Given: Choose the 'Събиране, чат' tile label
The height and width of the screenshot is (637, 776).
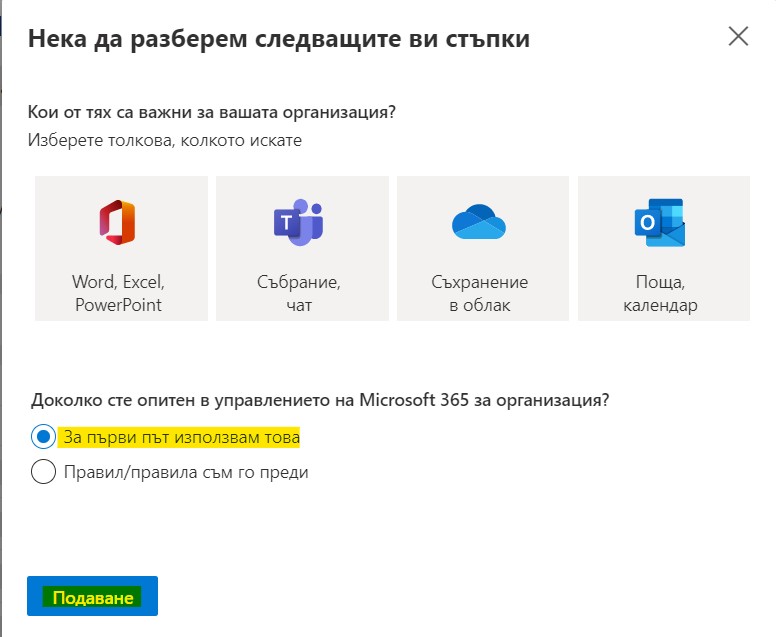Looking at the screenshot, I should click(x=298, y=293).
